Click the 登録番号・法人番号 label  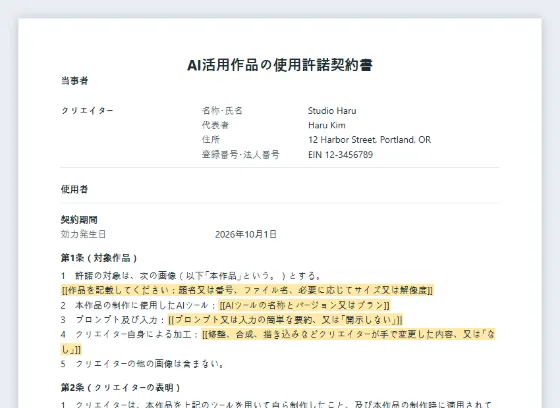coord(240,155)
